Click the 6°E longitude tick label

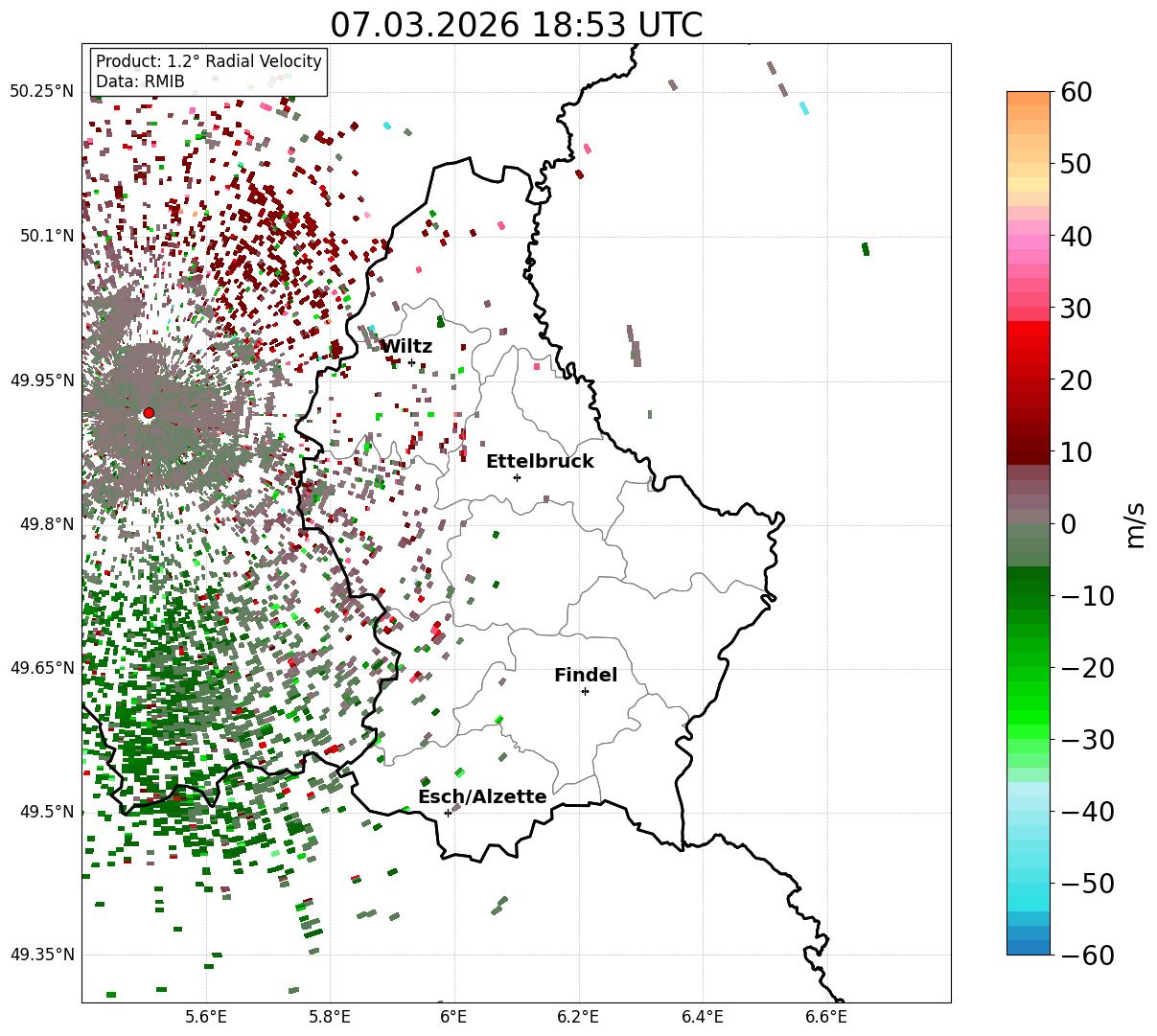coord(453,1017)
